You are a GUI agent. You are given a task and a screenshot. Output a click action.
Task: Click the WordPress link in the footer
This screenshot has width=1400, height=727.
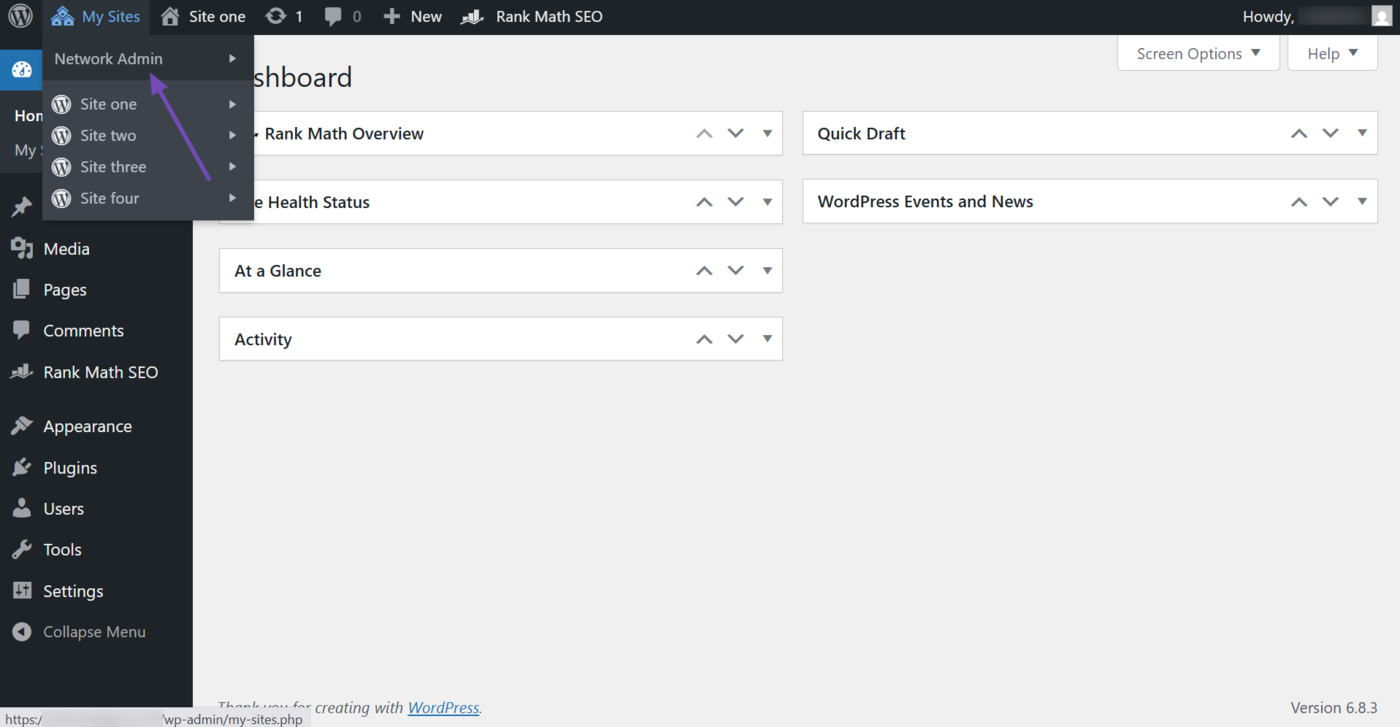[x=443, y=707]
